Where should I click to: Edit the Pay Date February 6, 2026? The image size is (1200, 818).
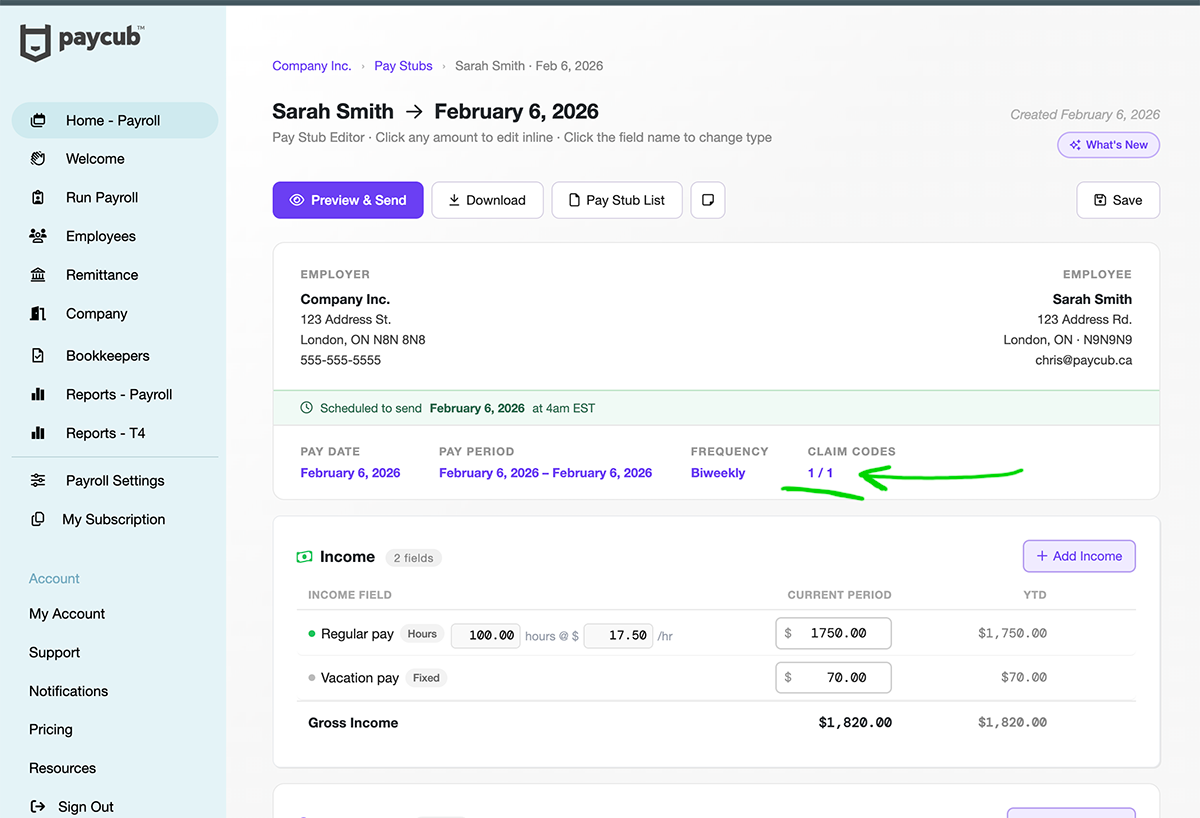tap(350, 473)
